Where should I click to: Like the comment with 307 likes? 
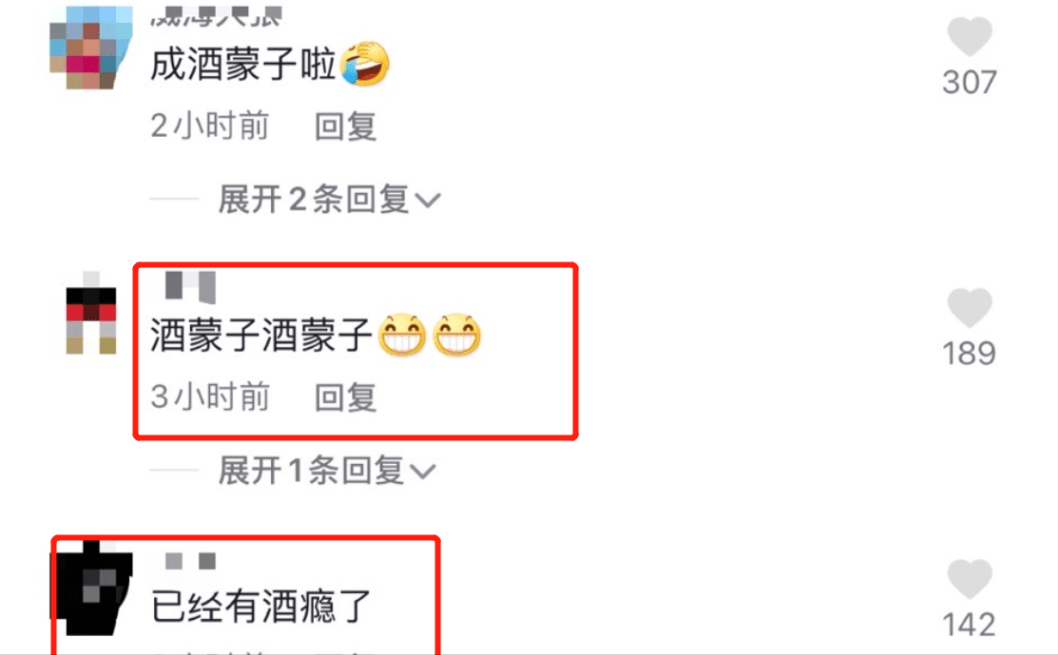(970, 36)
